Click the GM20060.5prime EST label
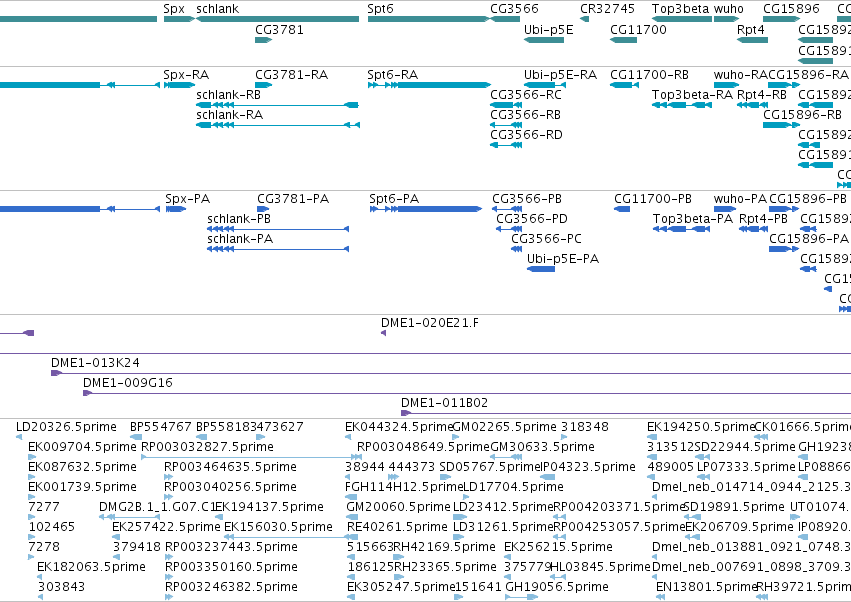Screen dimensions: 851x602 point(398,508)
